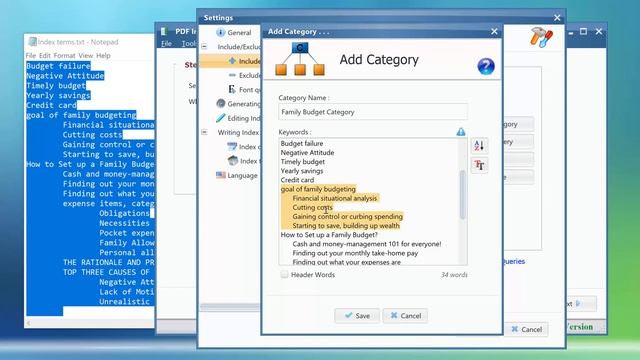
Task: Open the Edit menu in Notepad
Action: [x=45, y=56]
